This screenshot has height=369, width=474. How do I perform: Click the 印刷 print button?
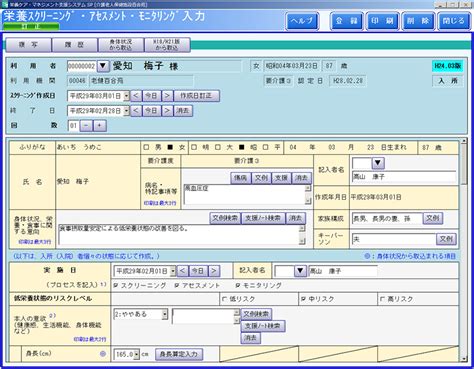pyautogui.click(x=382, y=21)
